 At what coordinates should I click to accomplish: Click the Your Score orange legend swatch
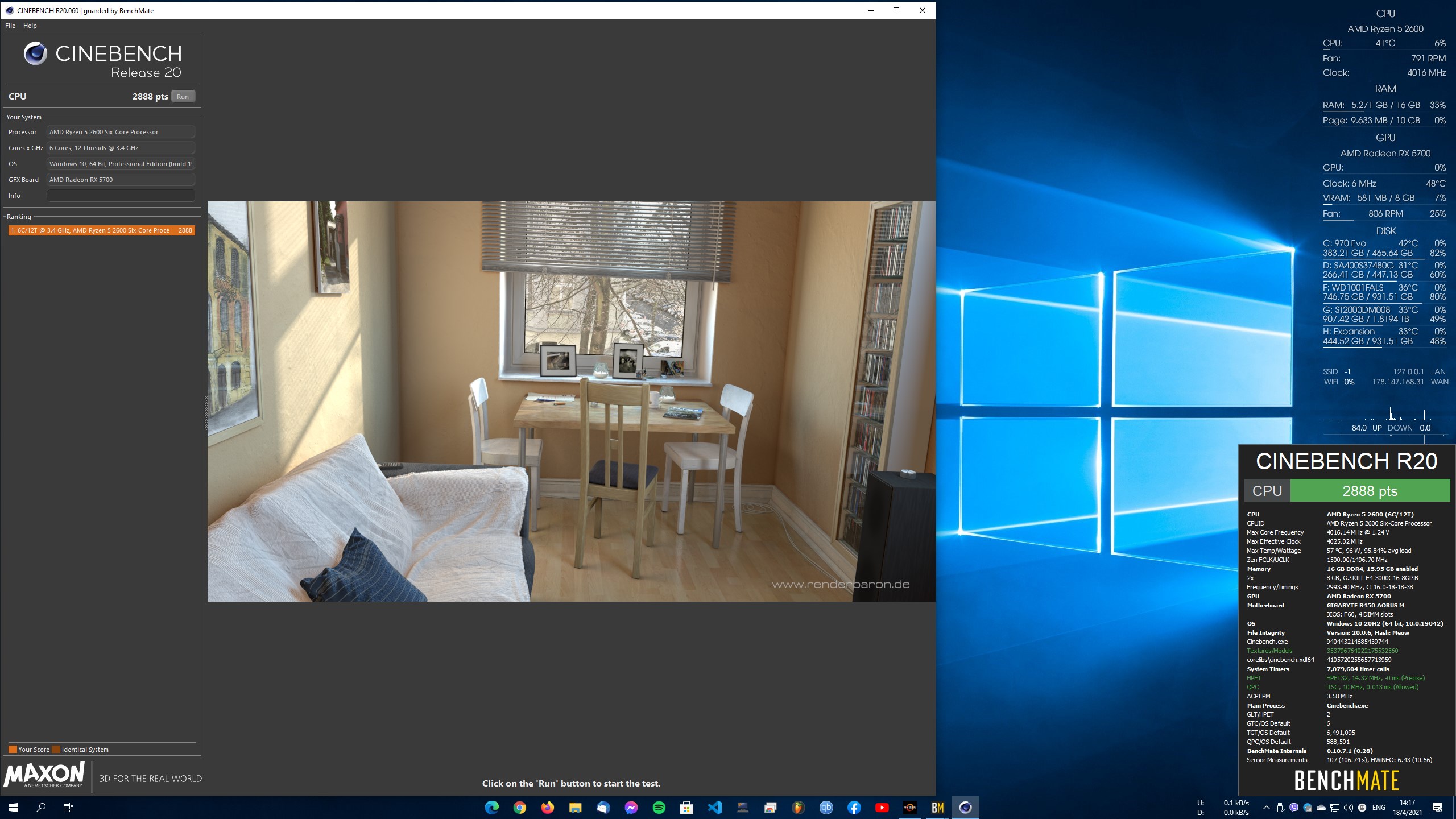pyautogui.click(x=13, y=749)
